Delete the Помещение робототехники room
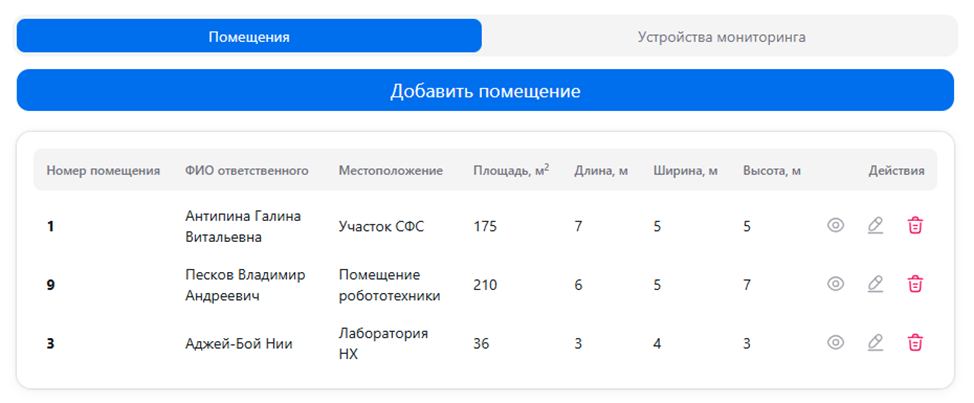Viewport: 974px width, 403px height. [914, 284]
